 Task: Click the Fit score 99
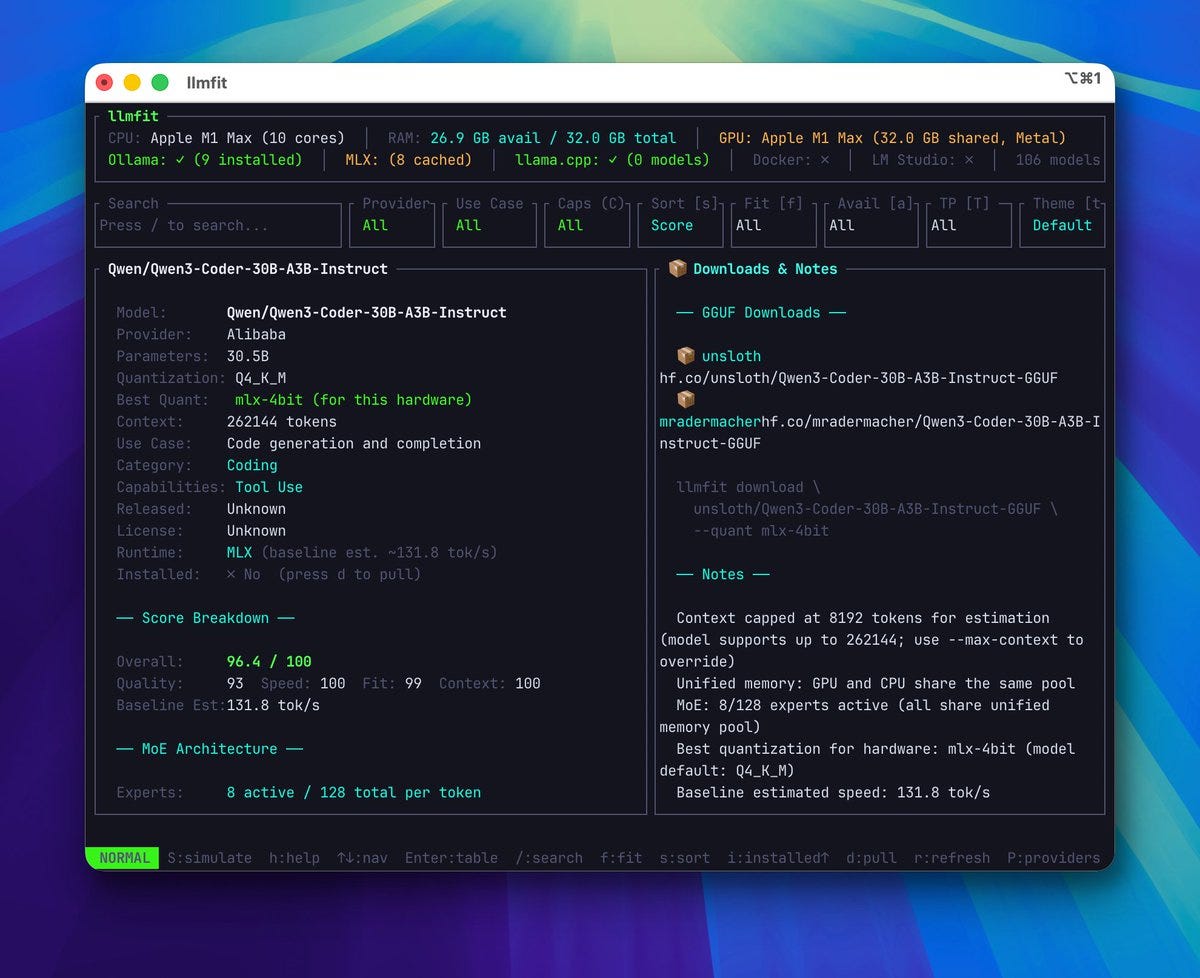pyautogui.click(x=413, y=684)
